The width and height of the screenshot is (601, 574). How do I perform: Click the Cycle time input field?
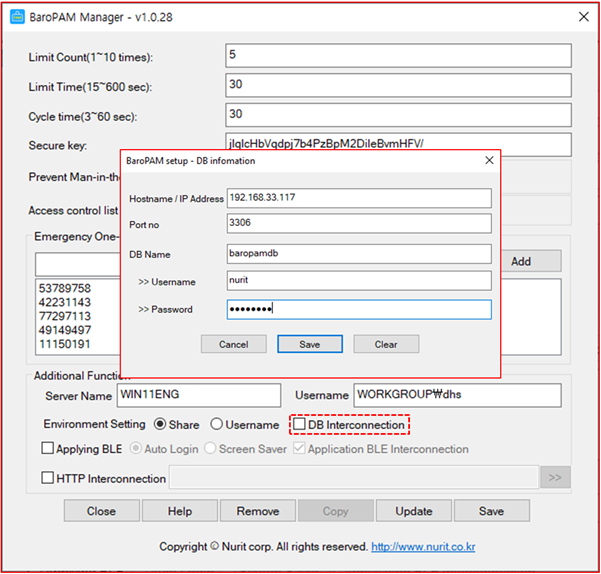[399, 115]
